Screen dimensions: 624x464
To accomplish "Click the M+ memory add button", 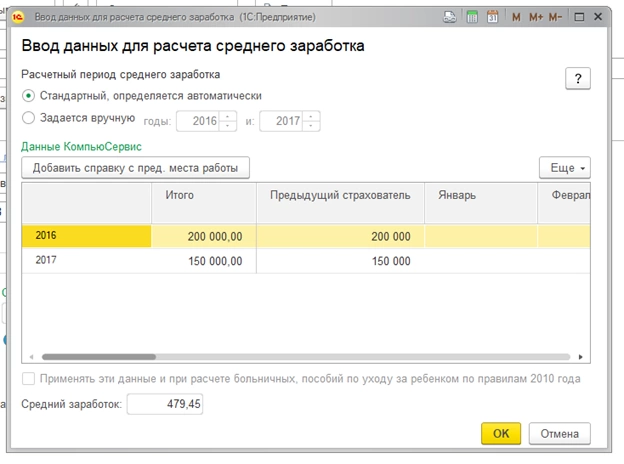I will coord(536,17).
